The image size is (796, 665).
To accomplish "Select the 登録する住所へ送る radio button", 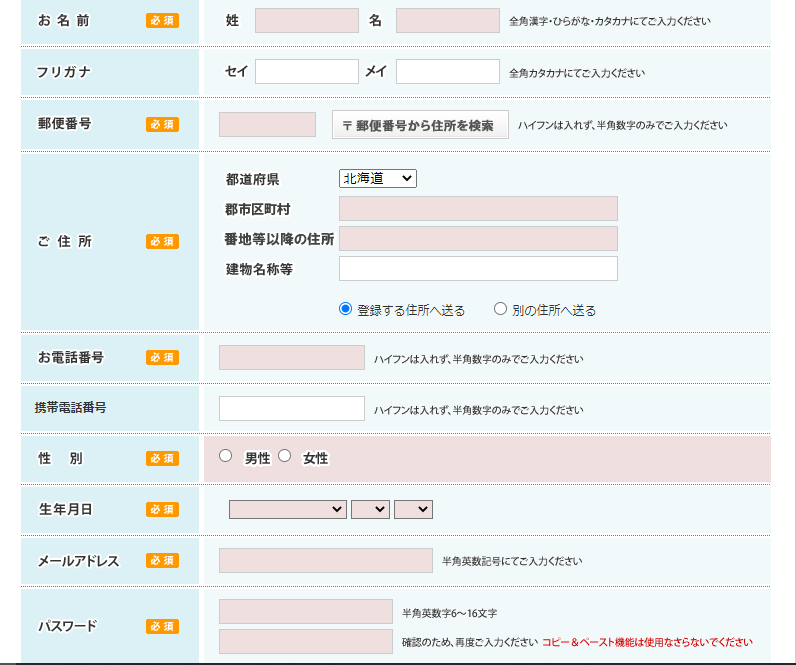I will pos(346,309).
